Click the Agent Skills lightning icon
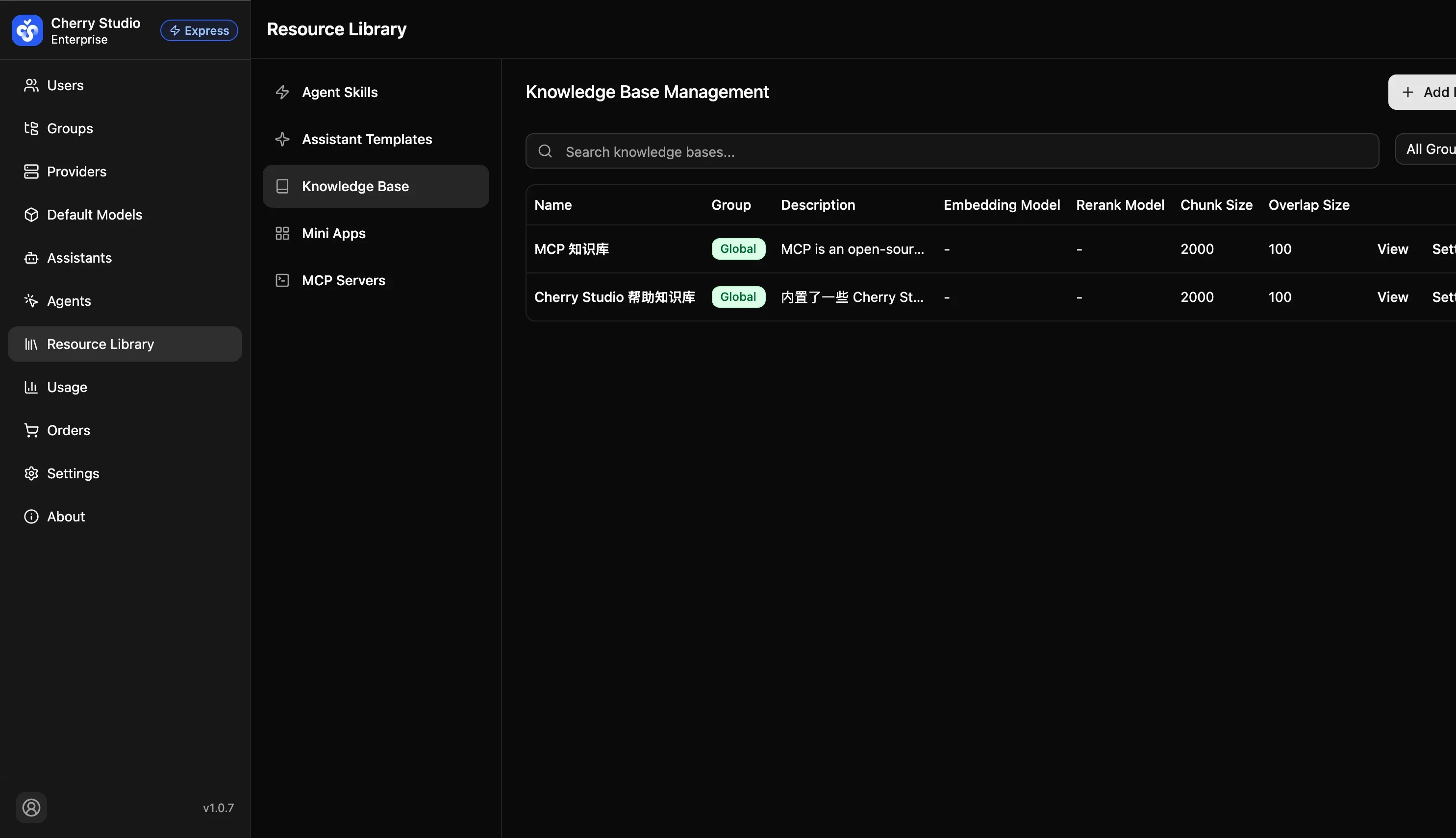The width and height of the screenshot is (1456, 838). pos(282,92)
